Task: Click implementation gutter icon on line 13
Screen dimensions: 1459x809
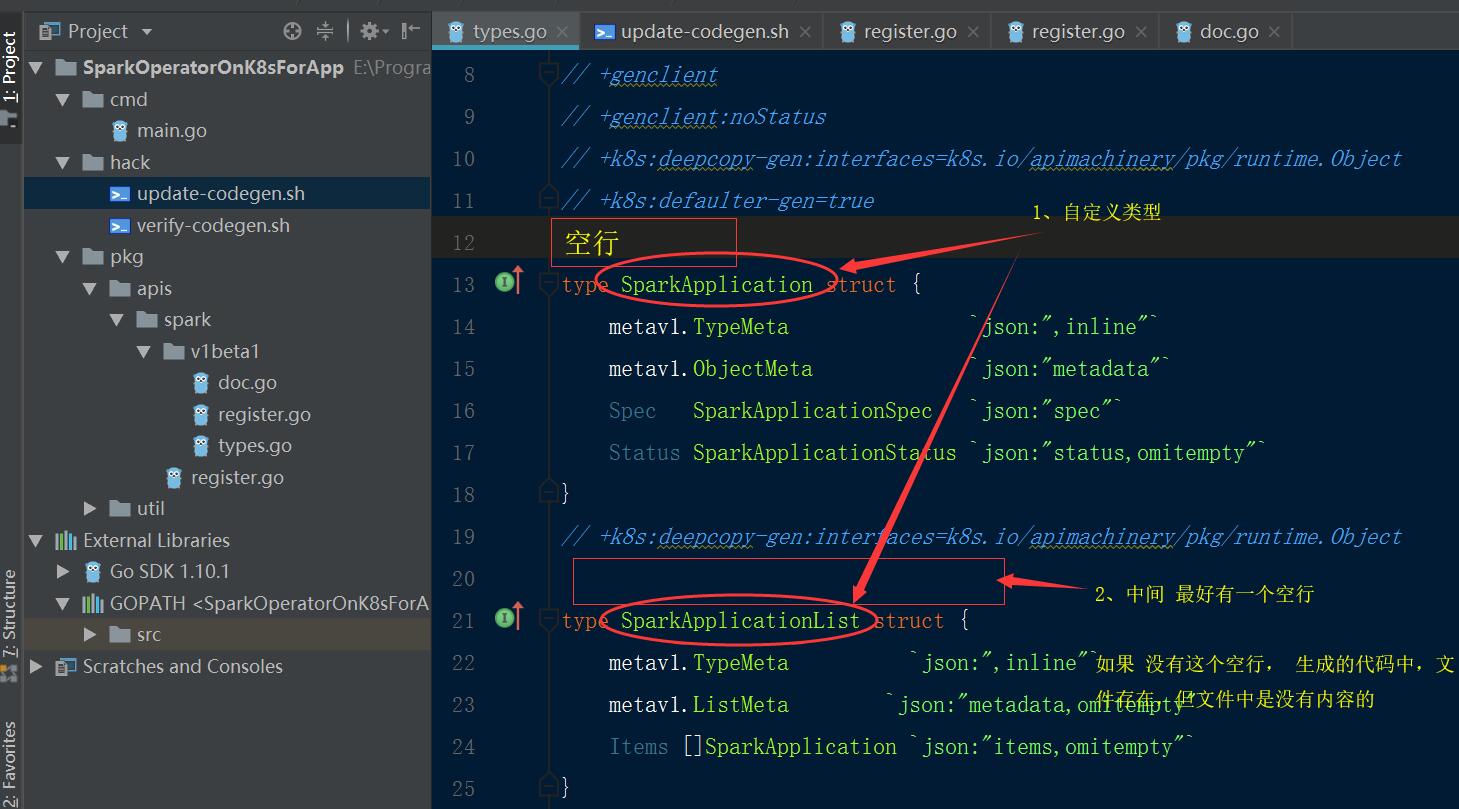Action: pyautogui.click(x=509, y=283)
